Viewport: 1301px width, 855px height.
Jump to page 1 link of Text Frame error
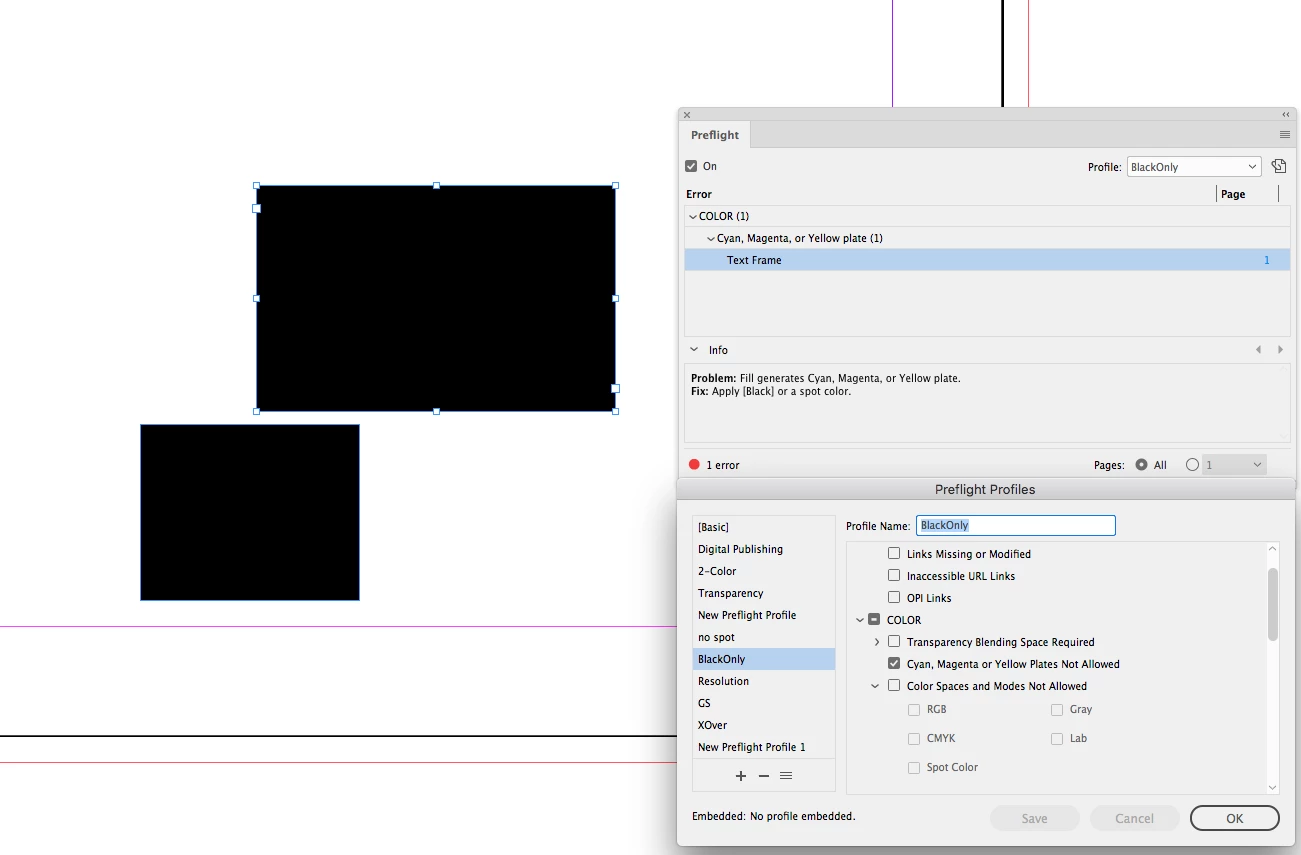click(1267, 260)
